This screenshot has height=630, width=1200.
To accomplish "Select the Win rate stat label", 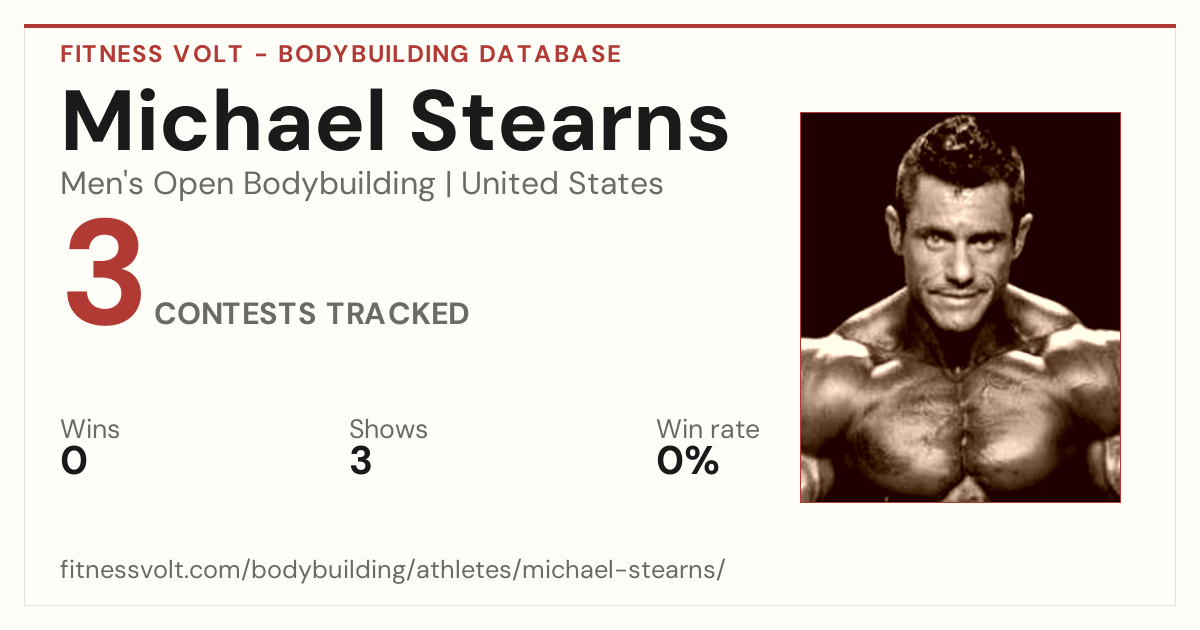I will tap(708, 429).
